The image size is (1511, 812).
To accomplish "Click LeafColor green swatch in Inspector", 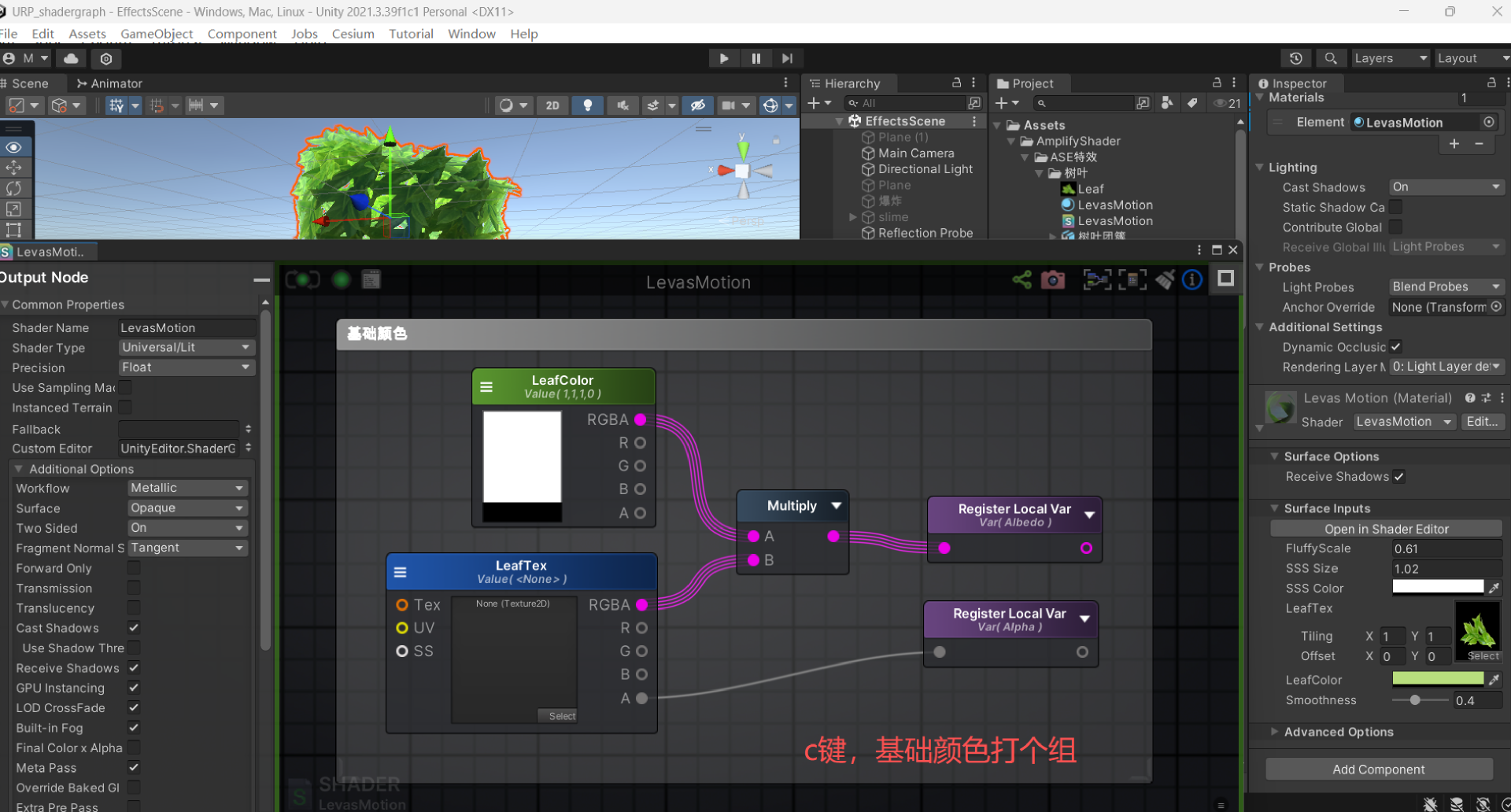I will point(1437,679).
